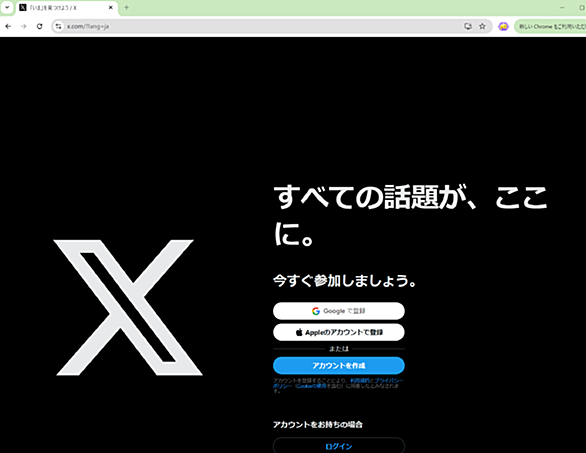Click the large X logo
The image size is (586, 453).
pyautogui.click(x=128, y=307)
